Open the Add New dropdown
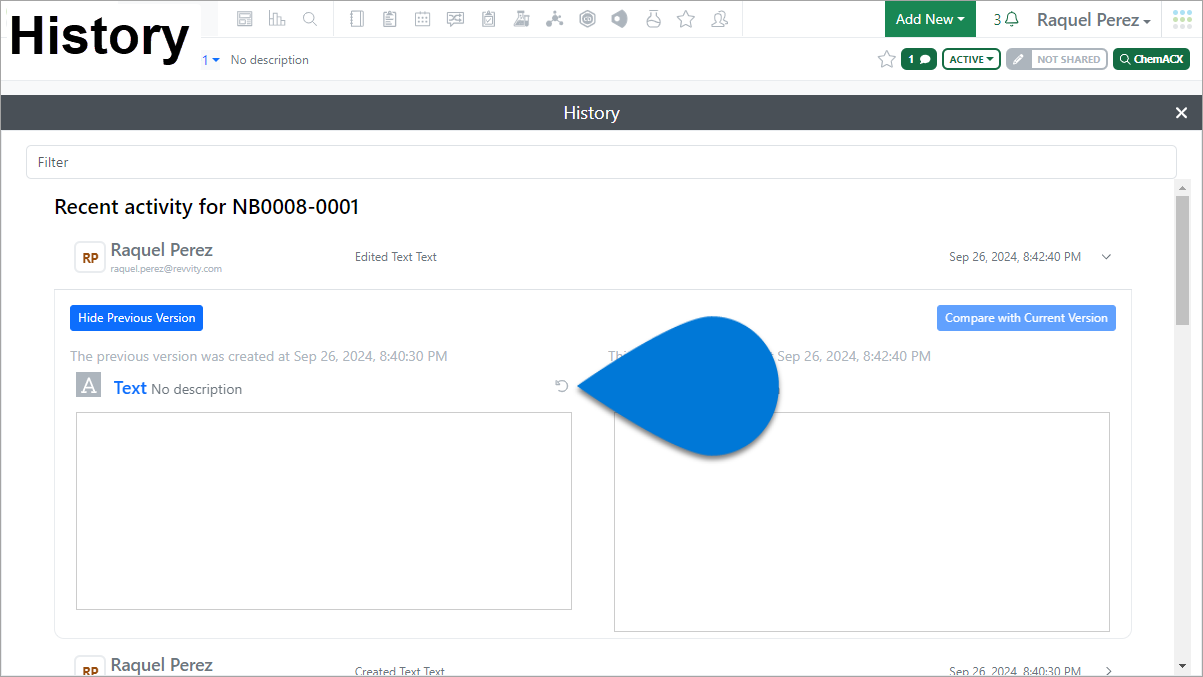Screen dimensions: 1203x677 tap(930, 19)
